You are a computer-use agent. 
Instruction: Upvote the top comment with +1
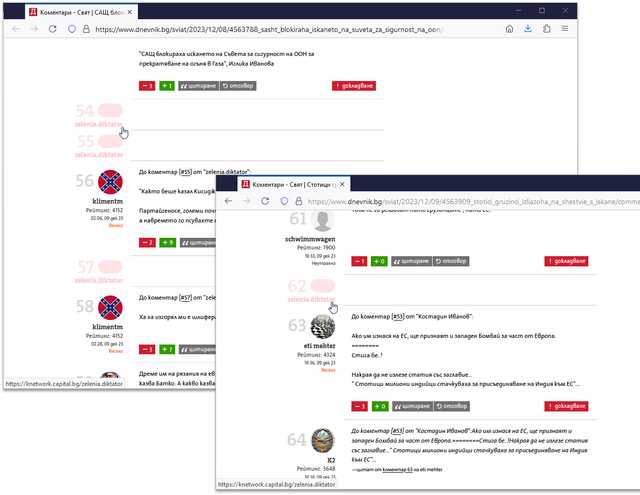(x=167, y=86)
